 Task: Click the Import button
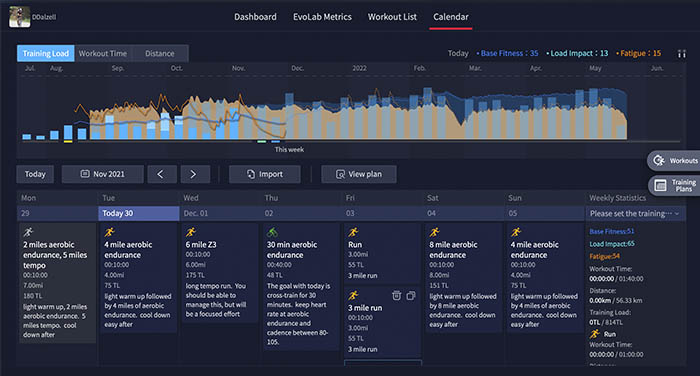coord(265,174)
